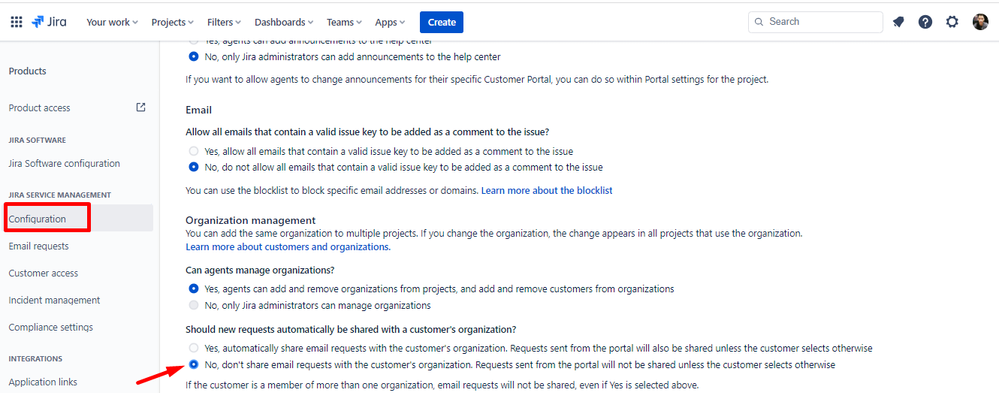The height and width of the screenshot is (393, 999).
Task: Expand the Your work menu
Action: click(x=112, y=22)
